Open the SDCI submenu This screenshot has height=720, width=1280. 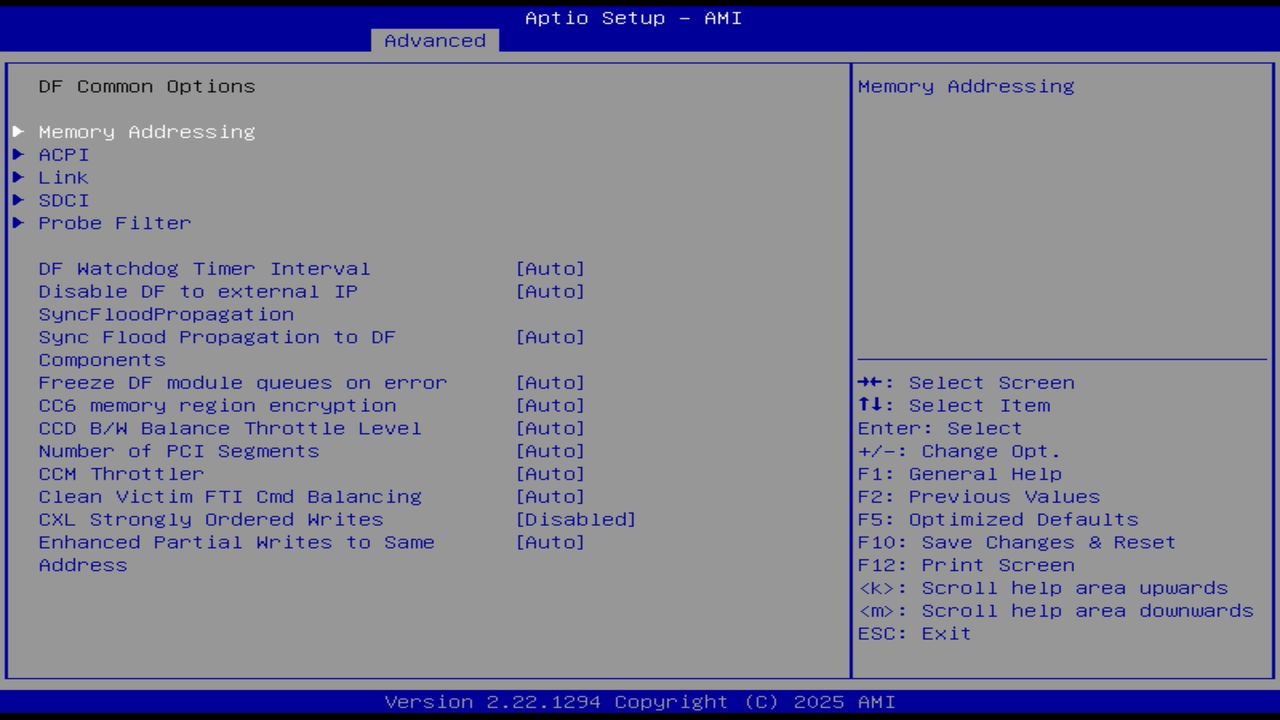pyautogui.click(x=63, y=200)
